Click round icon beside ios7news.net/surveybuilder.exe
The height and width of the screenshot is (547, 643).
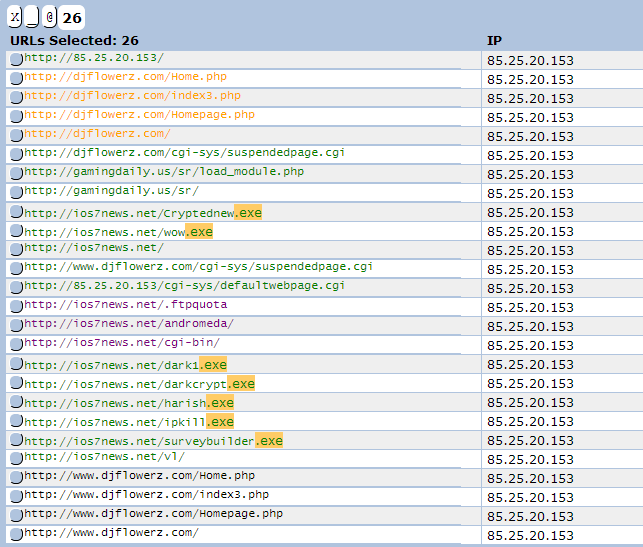click(16, 441)
